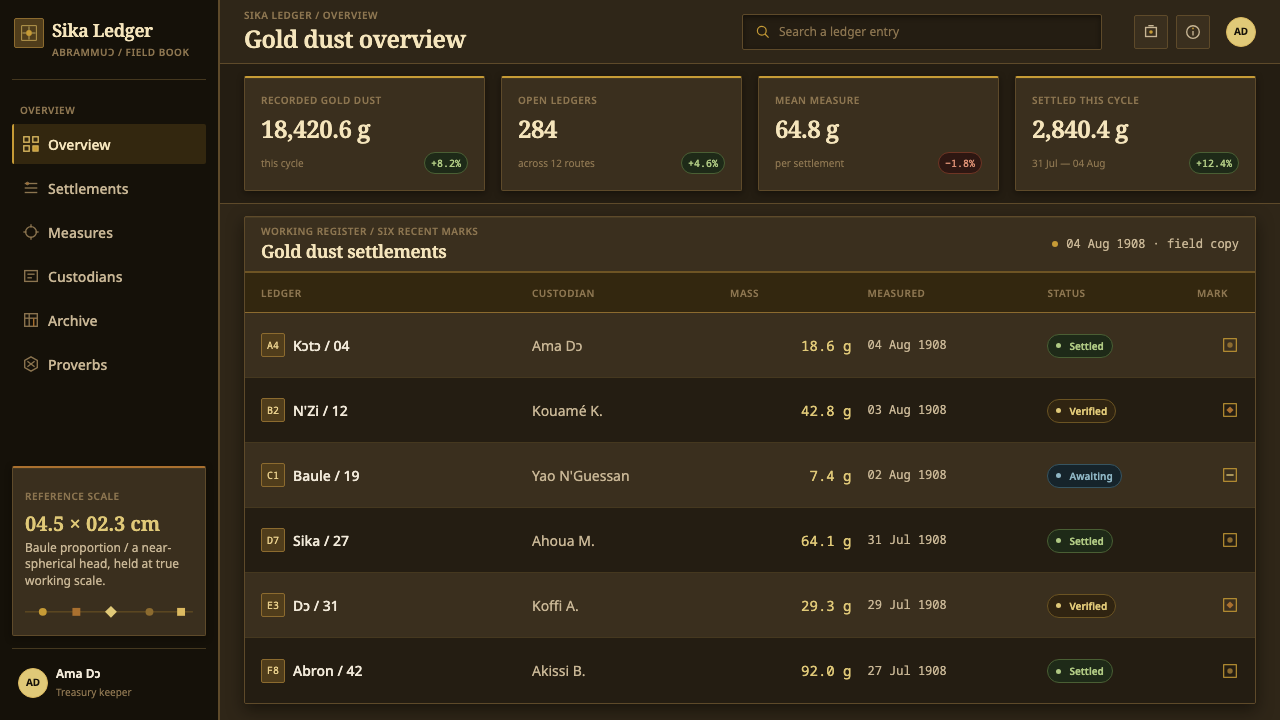Screen dimensions: 1280x720
Task: Click the AD avatar in the top bar
Action: (x=1241, y=32)
